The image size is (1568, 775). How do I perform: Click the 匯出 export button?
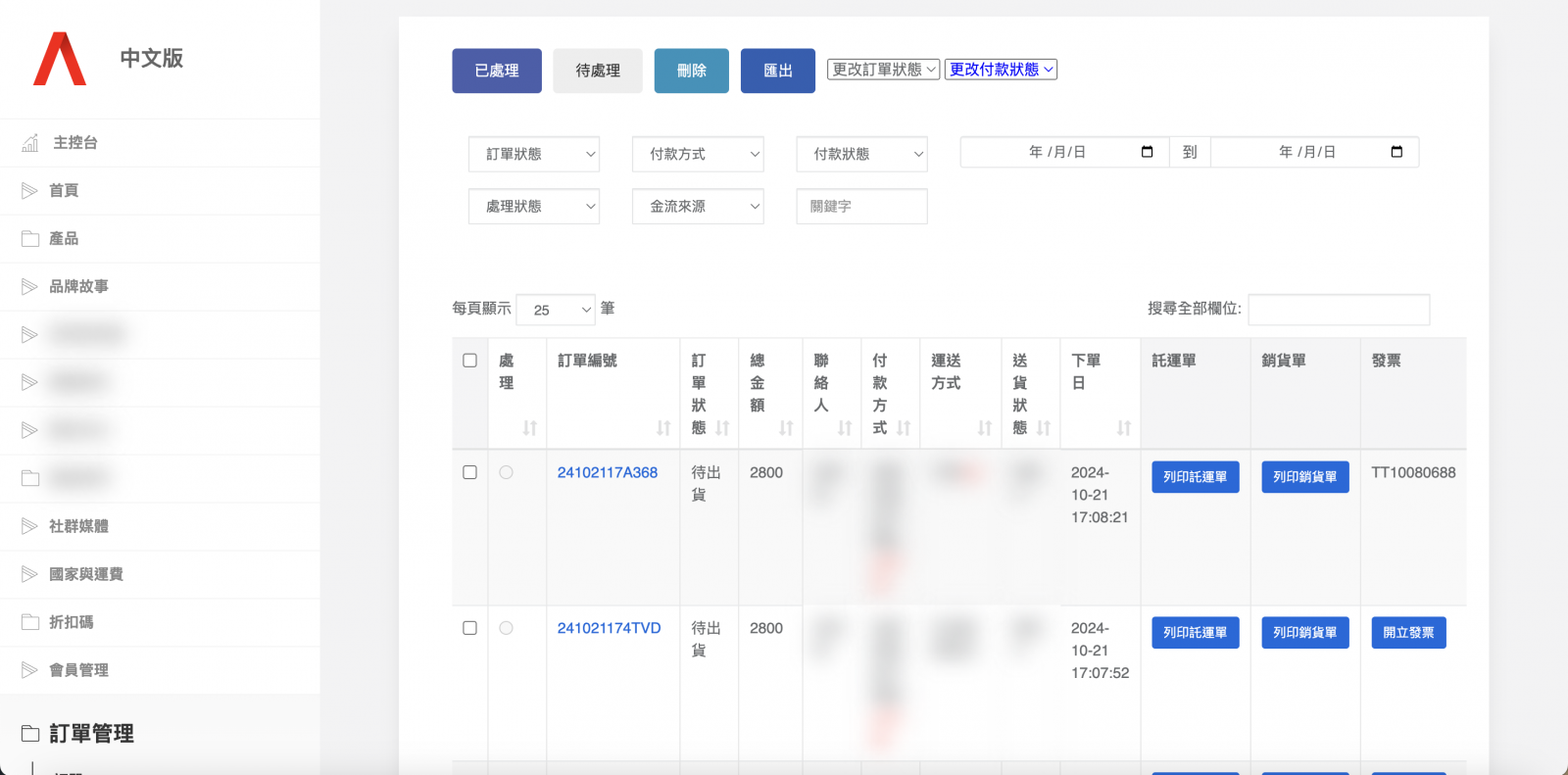coord(778,71)
